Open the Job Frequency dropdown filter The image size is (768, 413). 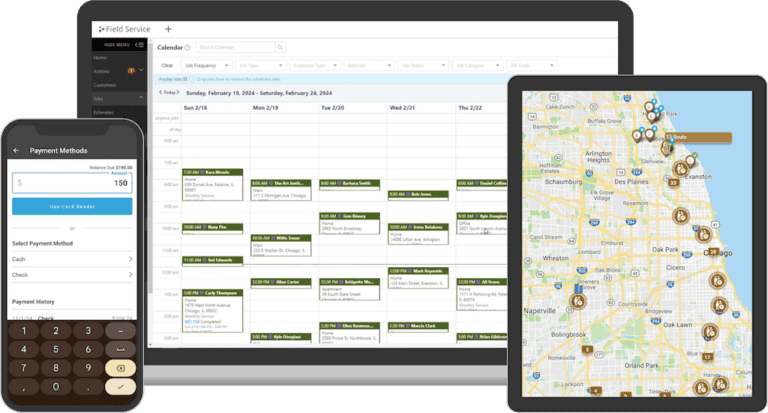(x=207, y=64)
